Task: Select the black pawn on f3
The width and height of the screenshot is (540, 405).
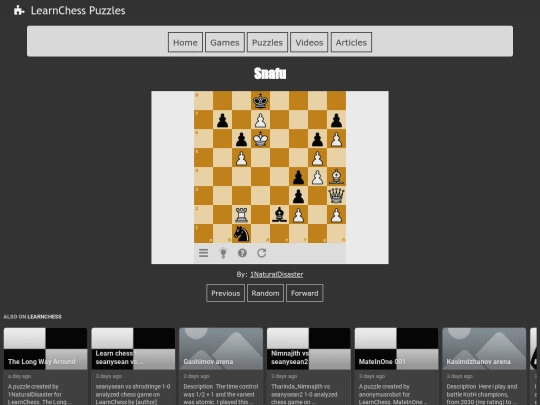Action: tap(298, 196)
